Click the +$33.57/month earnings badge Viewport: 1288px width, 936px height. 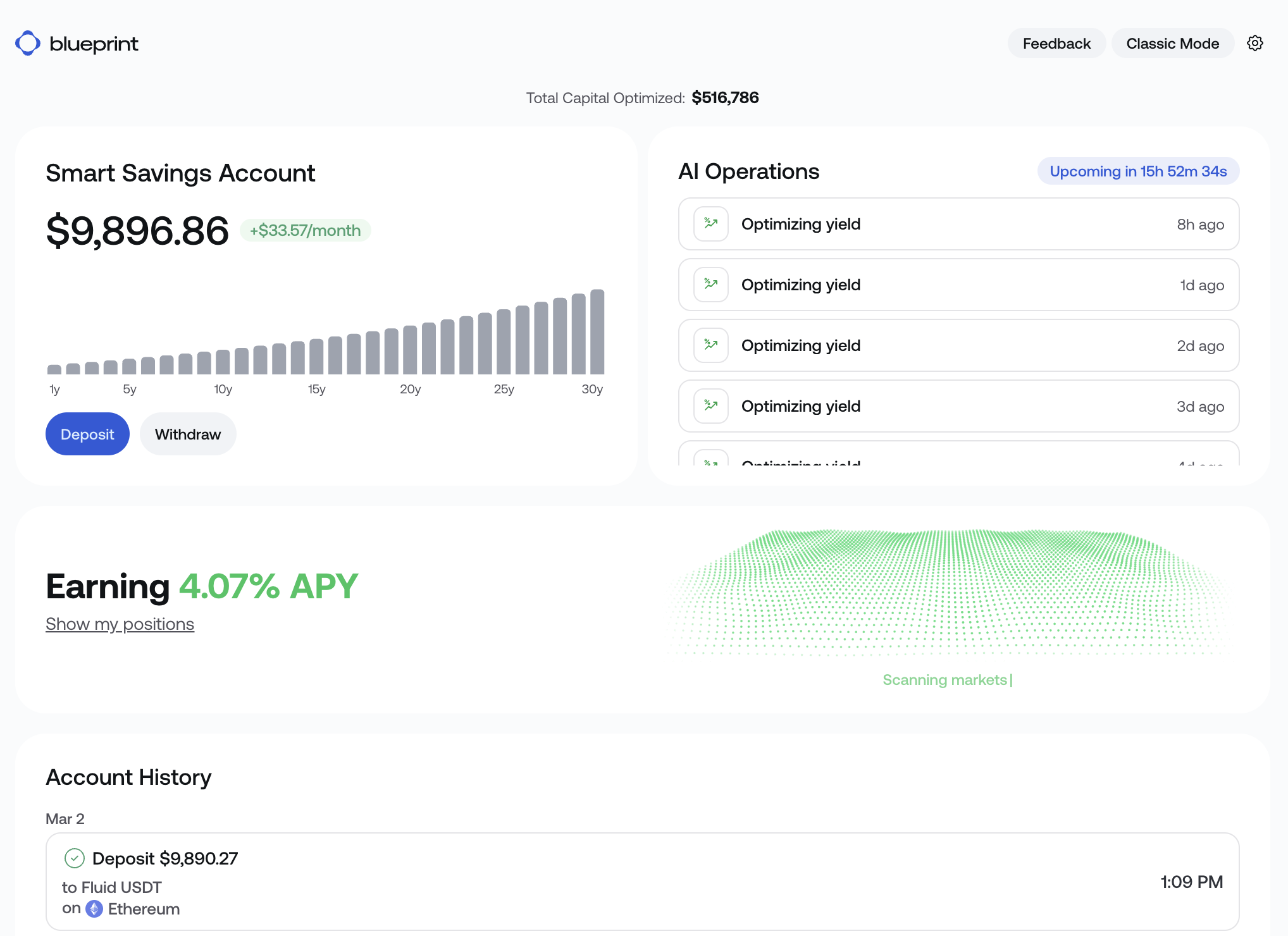(x=305, y=230)
